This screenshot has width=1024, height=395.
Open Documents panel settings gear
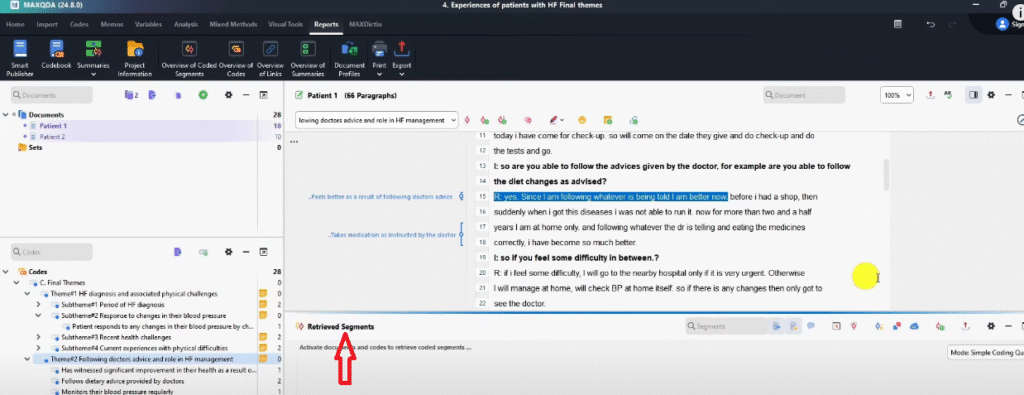[229, 95]
